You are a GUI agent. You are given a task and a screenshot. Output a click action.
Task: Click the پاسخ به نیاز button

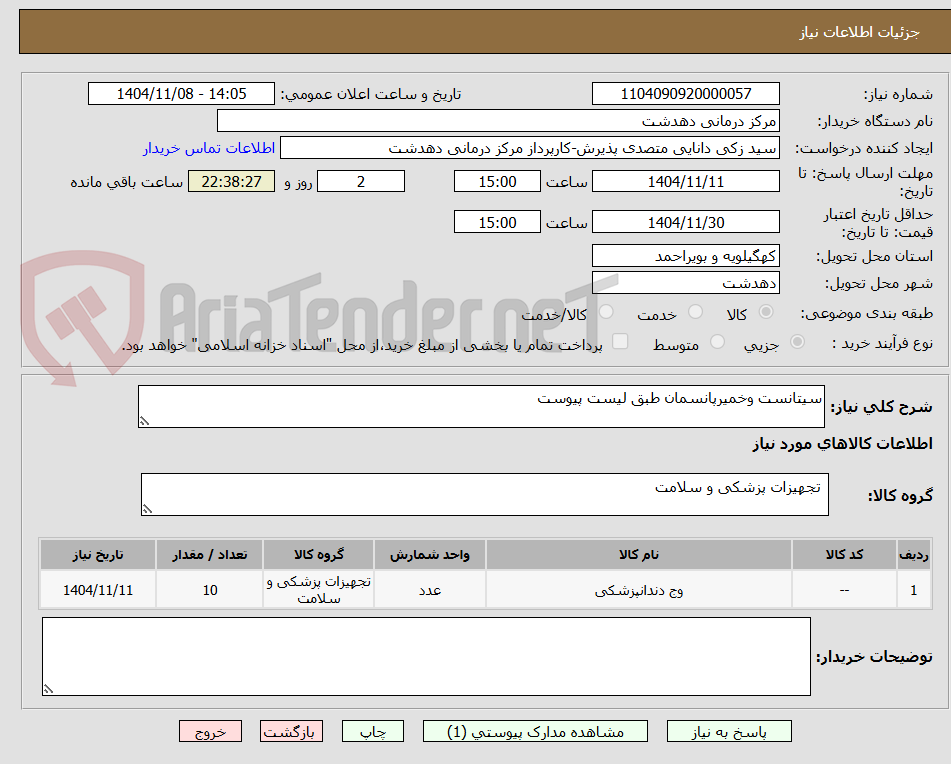point(729,731)
